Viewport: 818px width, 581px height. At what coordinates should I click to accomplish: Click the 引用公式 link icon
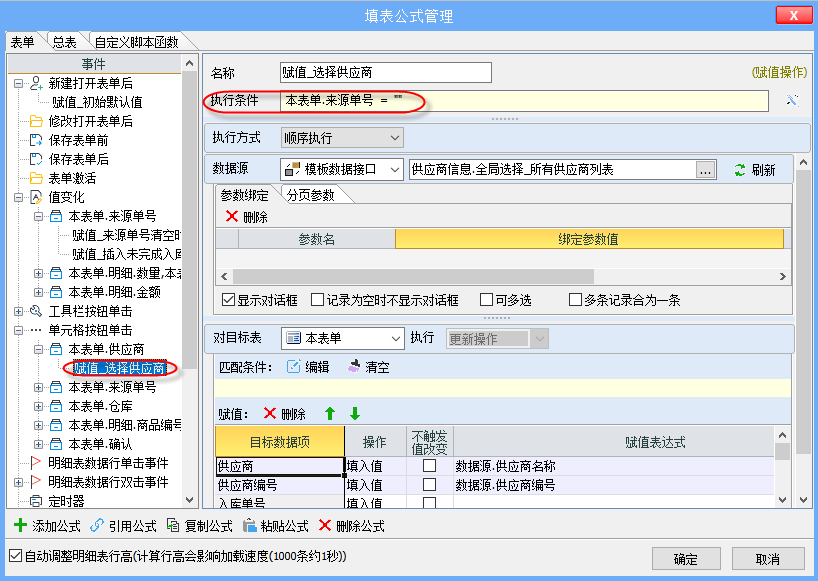[97, 525]
